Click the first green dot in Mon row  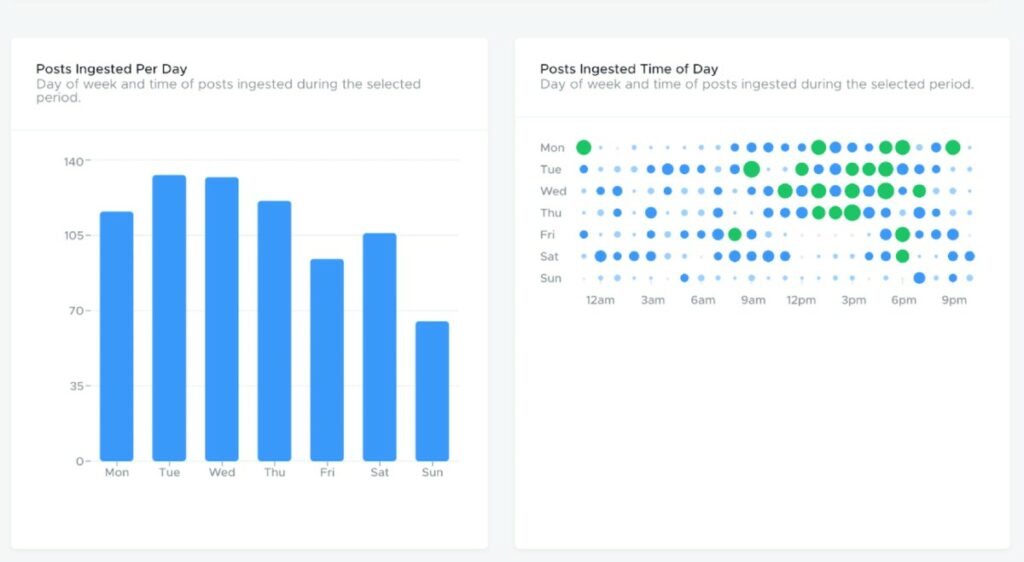[584, 147]
